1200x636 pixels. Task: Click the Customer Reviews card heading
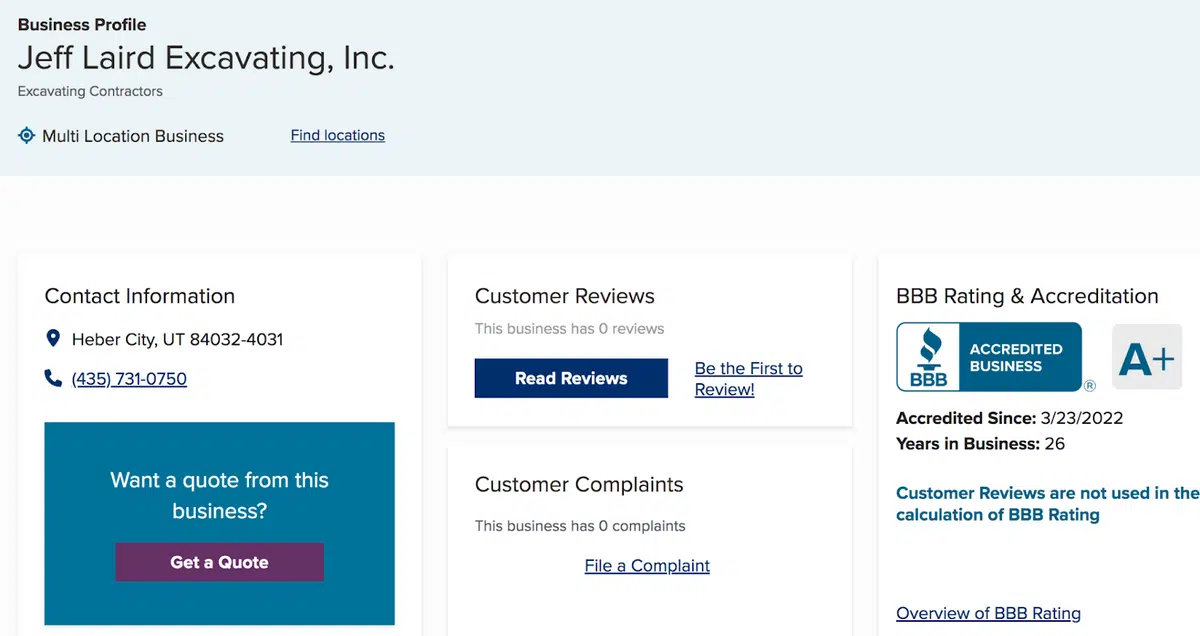pos(564,296)
